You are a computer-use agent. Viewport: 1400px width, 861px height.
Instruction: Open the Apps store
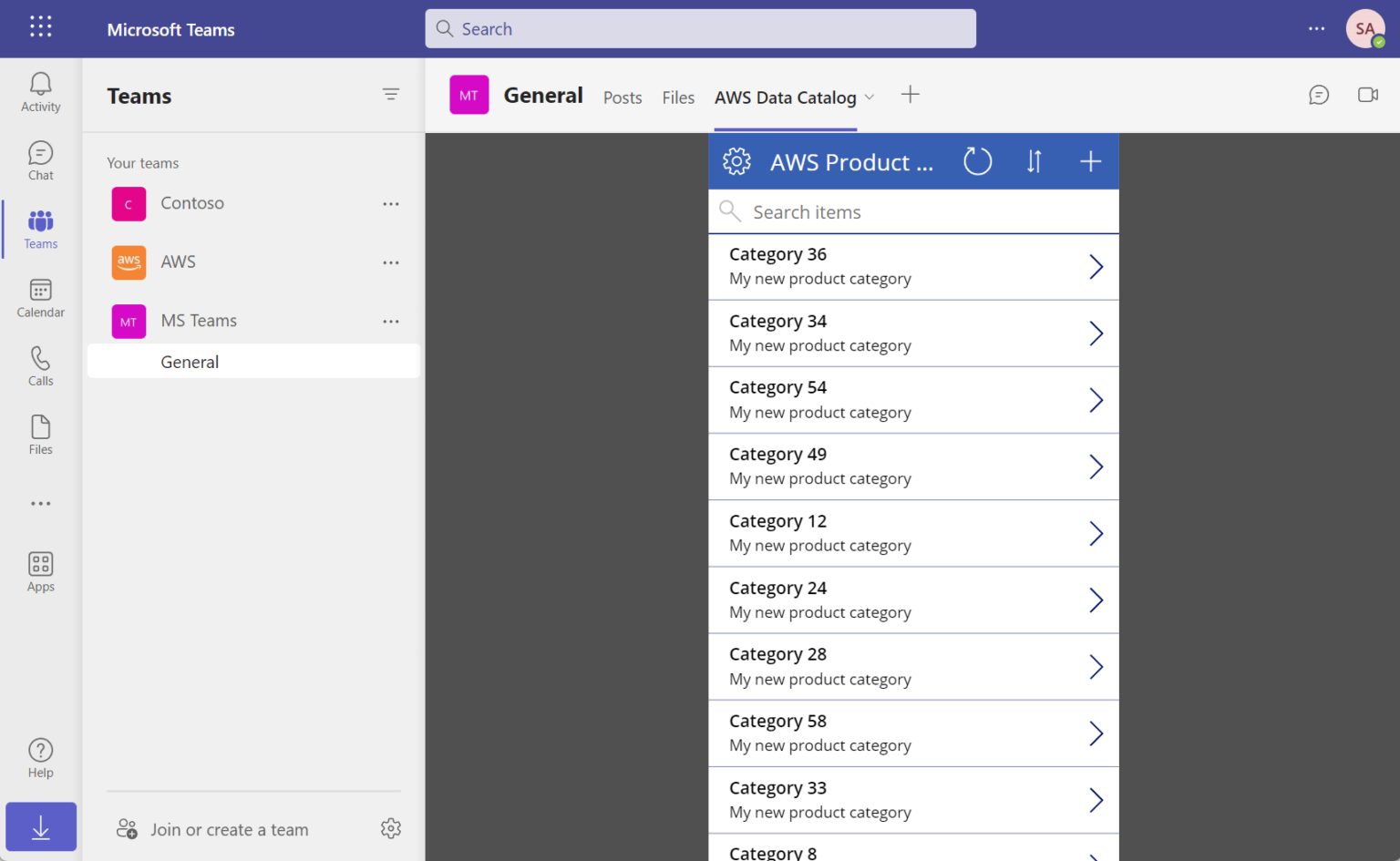[x=40, y=572]
